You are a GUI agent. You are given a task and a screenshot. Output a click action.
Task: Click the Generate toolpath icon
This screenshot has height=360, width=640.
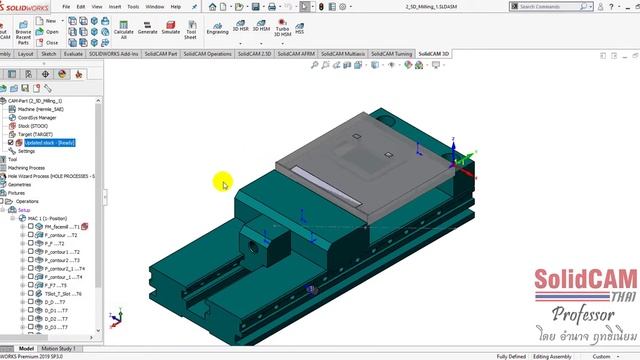pos(147,28)
